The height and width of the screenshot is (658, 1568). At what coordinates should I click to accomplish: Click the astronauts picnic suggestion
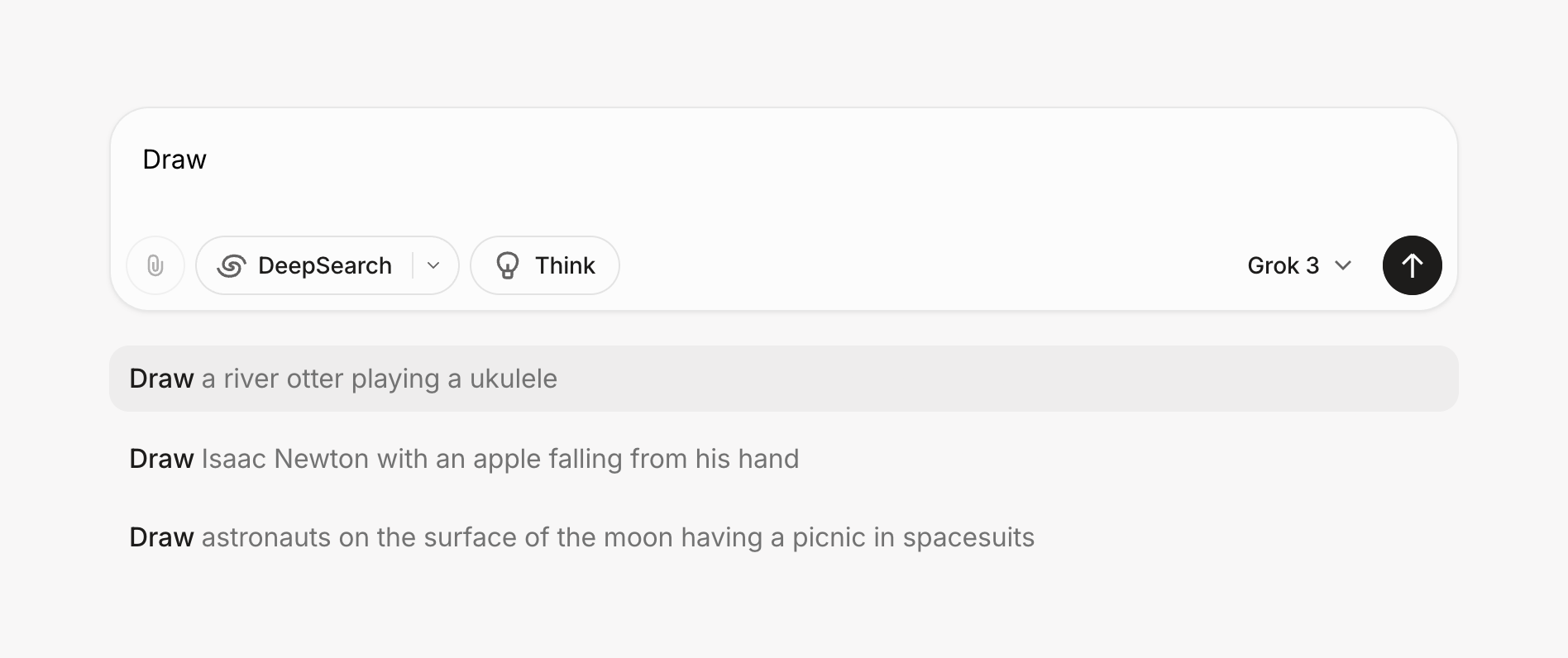(581, 536)
